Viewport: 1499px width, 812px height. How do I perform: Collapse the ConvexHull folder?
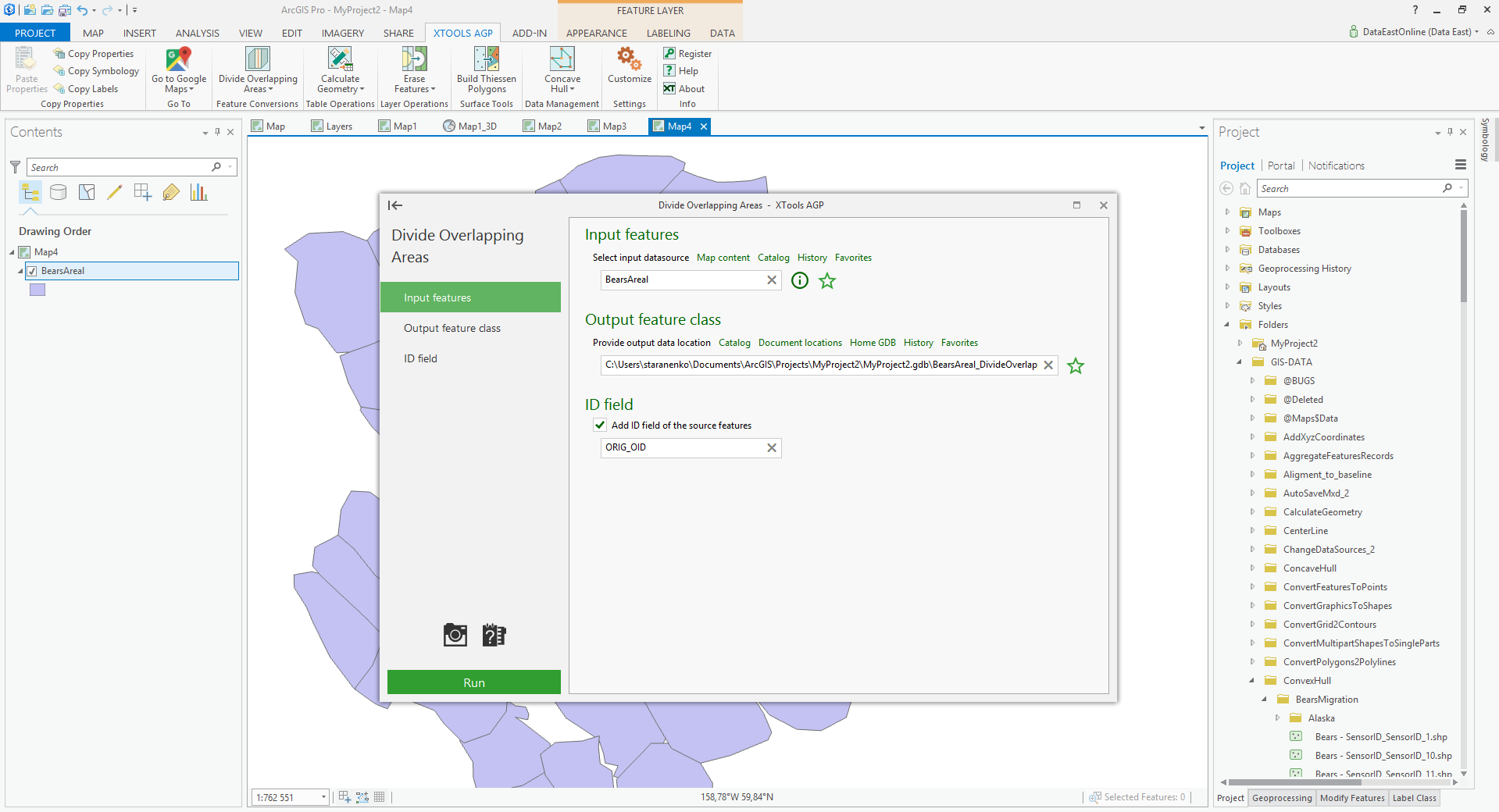coord(1252,681)
